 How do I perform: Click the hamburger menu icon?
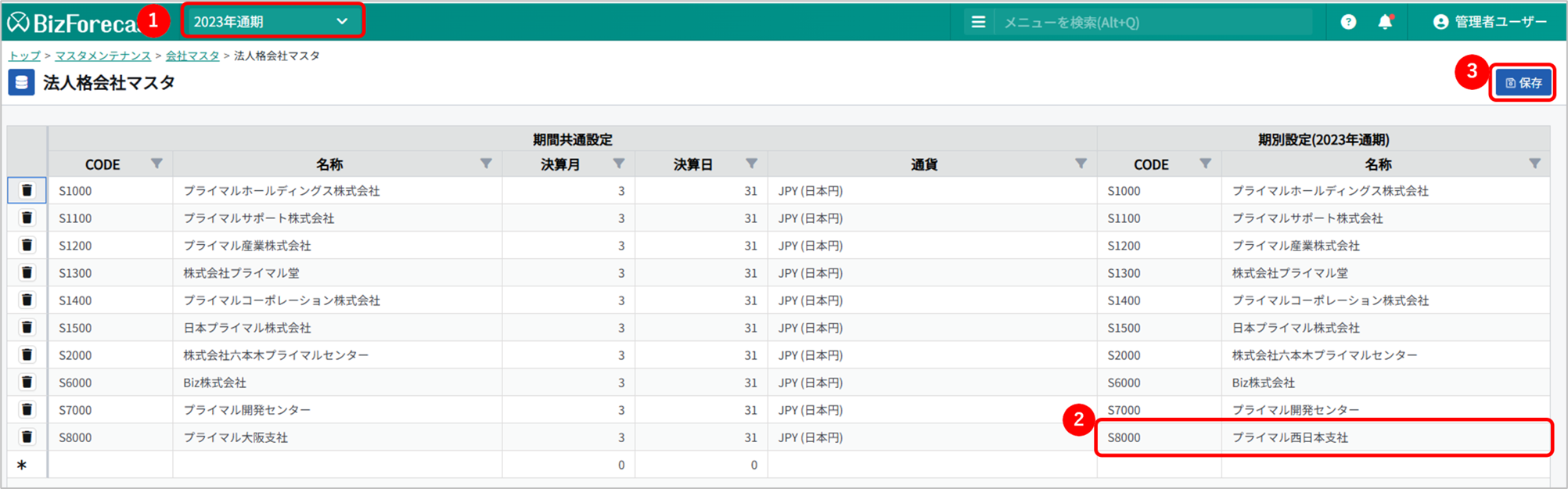click(978, 22)
